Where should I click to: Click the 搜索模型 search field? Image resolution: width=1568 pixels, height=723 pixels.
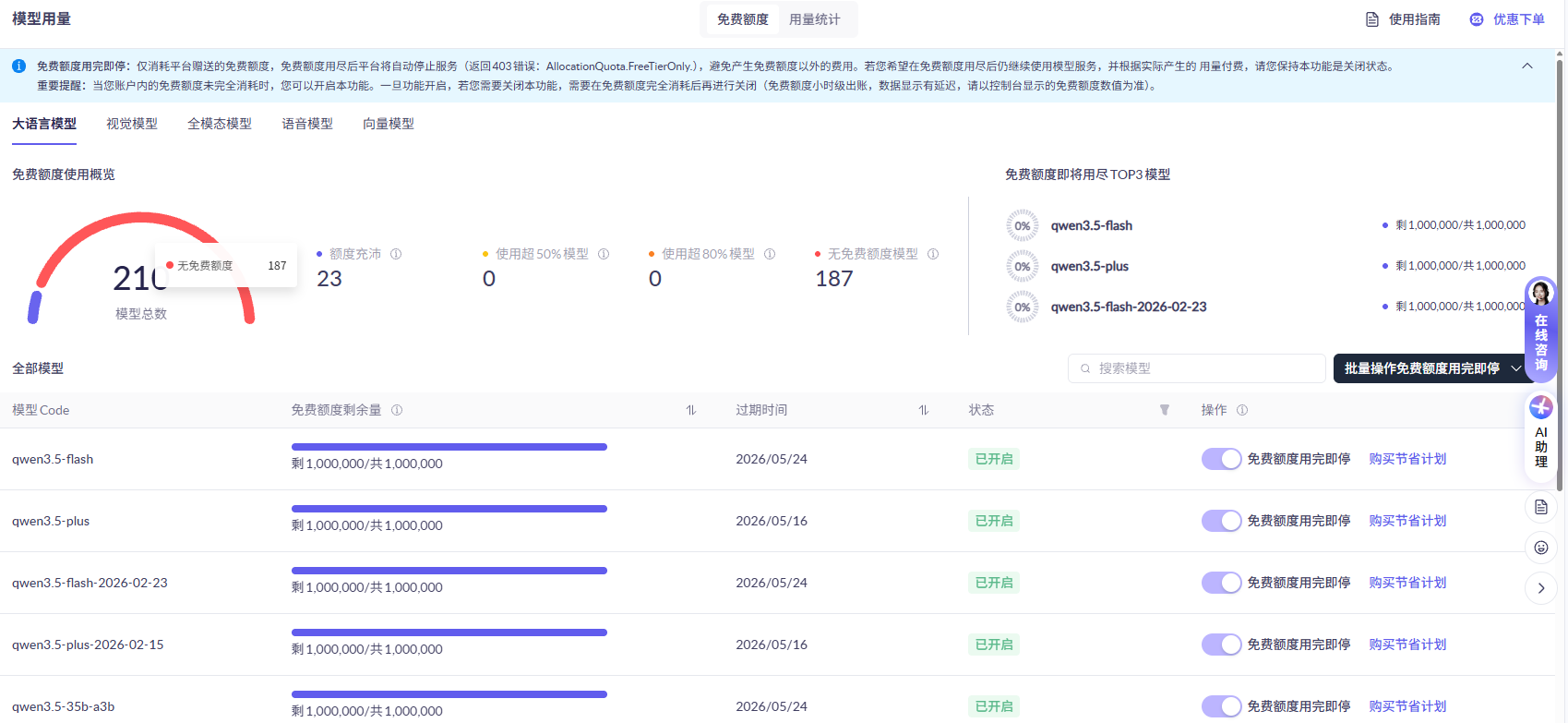(x=1200, y=368)
